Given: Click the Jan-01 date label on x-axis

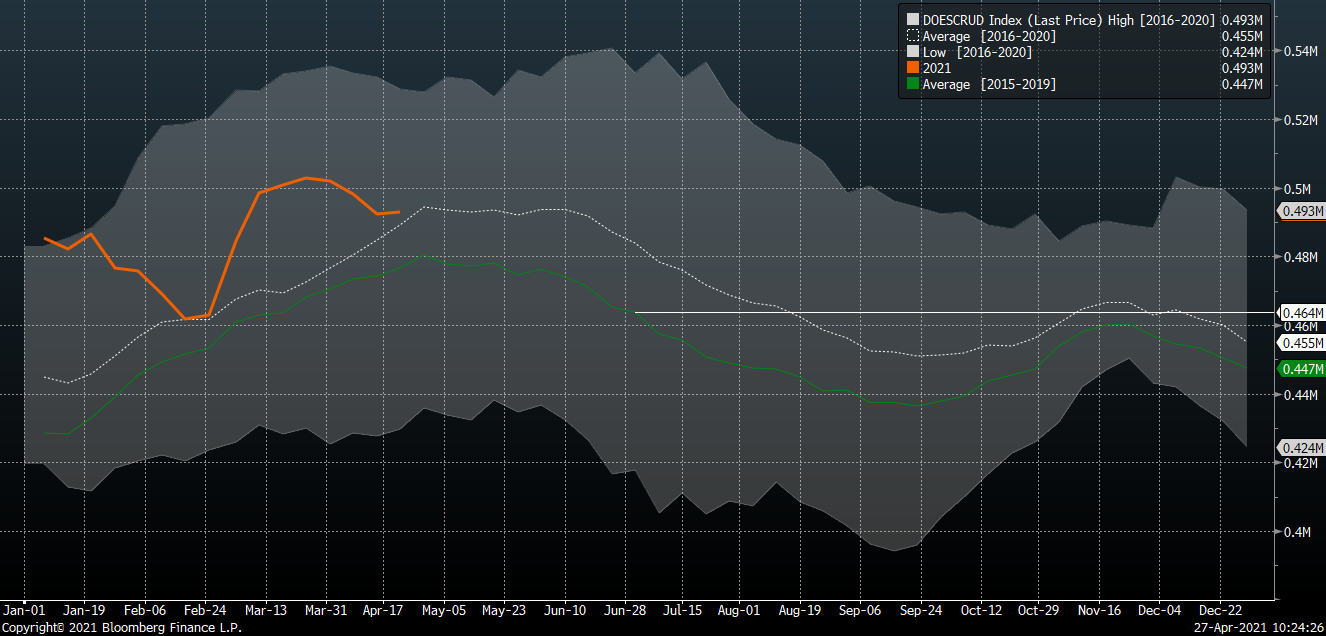Looking at the screenshot, I should click(x=24, y=609).
